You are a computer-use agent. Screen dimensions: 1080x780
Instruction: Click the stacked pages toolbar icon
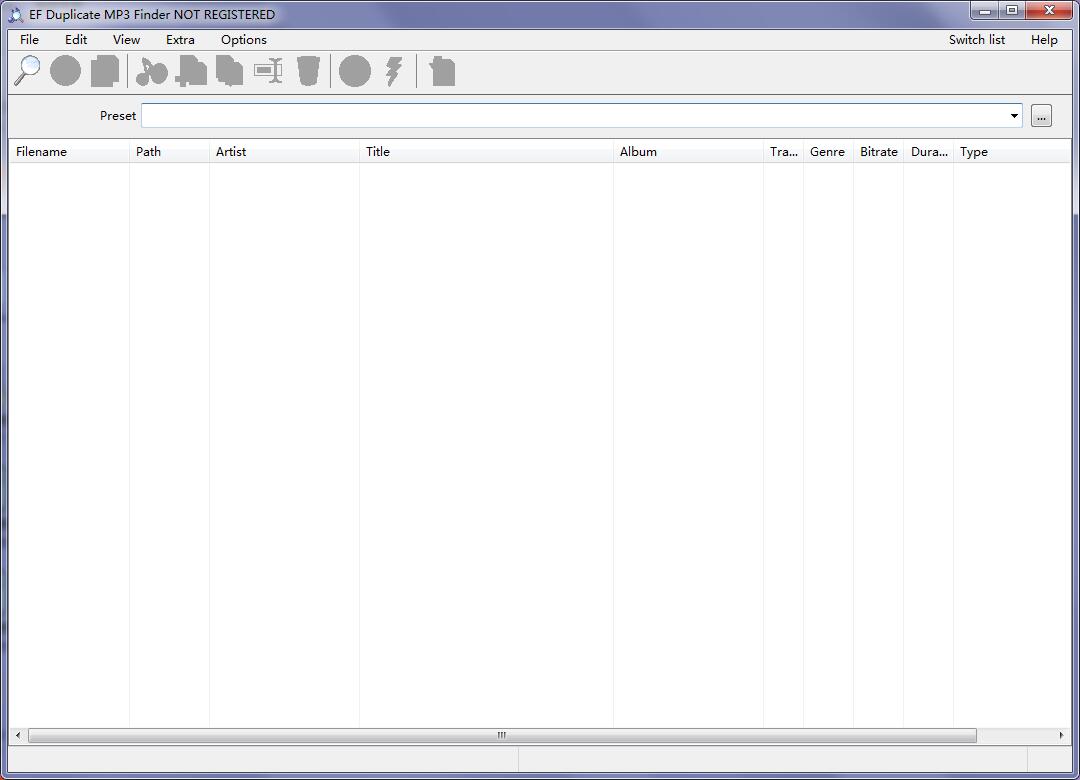[105, 71]
